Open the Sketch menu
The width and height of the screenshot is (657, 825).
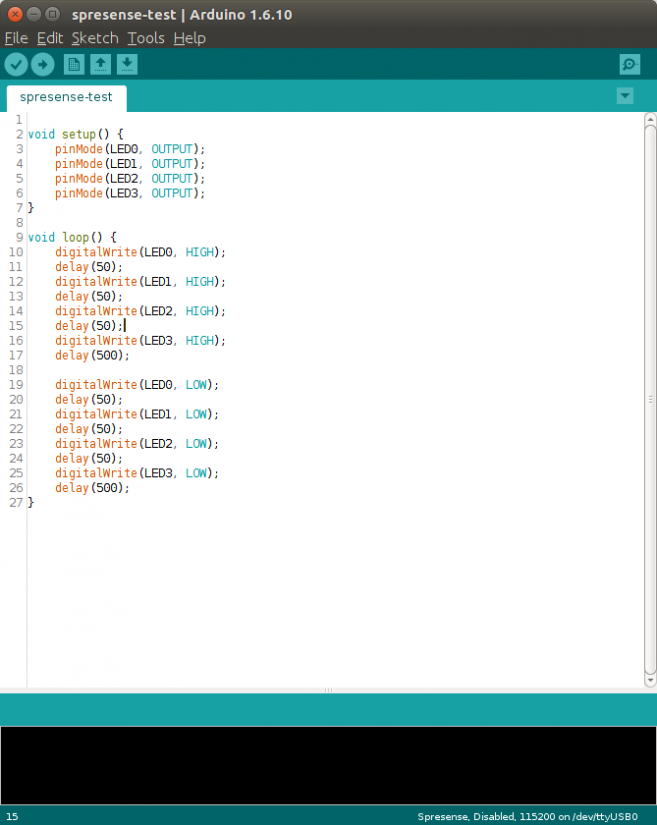coord(95,38)
